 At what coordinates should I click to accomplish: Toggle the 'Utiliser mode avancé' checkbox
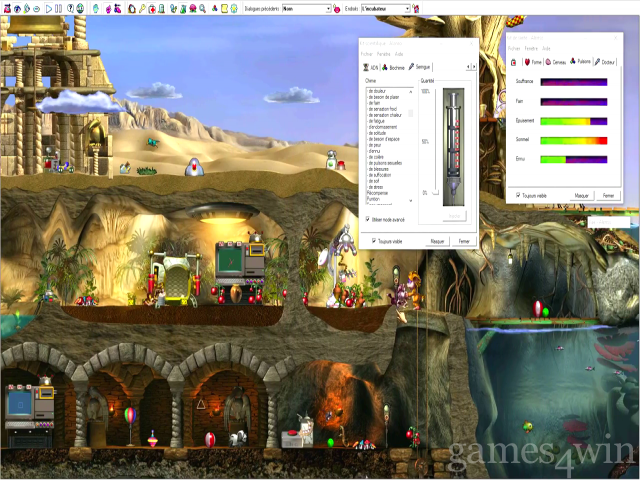[x=369, y=218]
